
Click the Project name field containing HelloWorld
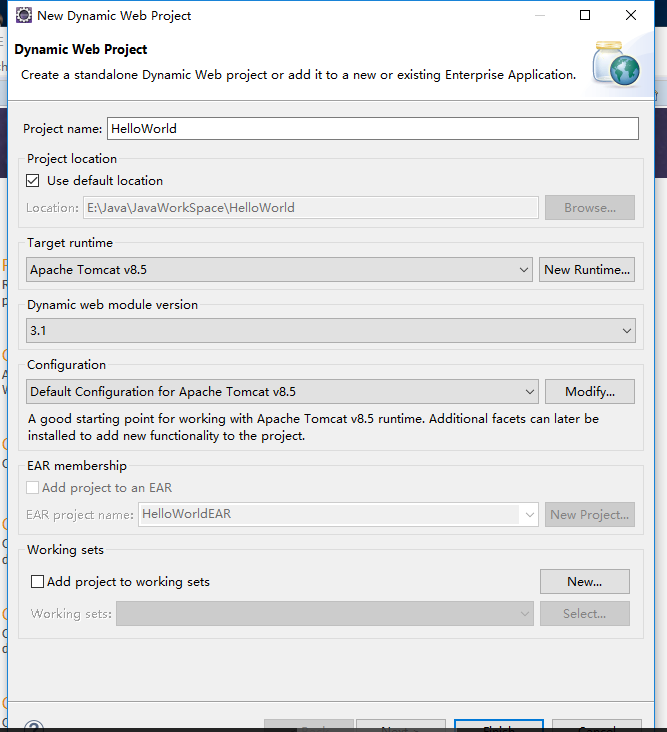372,128
